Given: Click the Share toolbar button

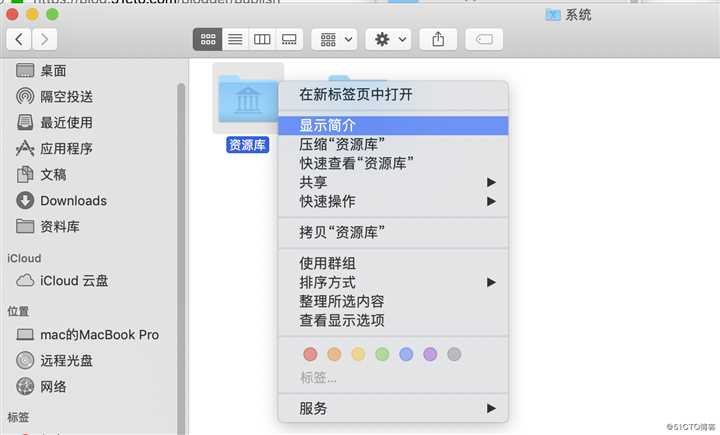Looking at the screenshot, I should [438, 40].
